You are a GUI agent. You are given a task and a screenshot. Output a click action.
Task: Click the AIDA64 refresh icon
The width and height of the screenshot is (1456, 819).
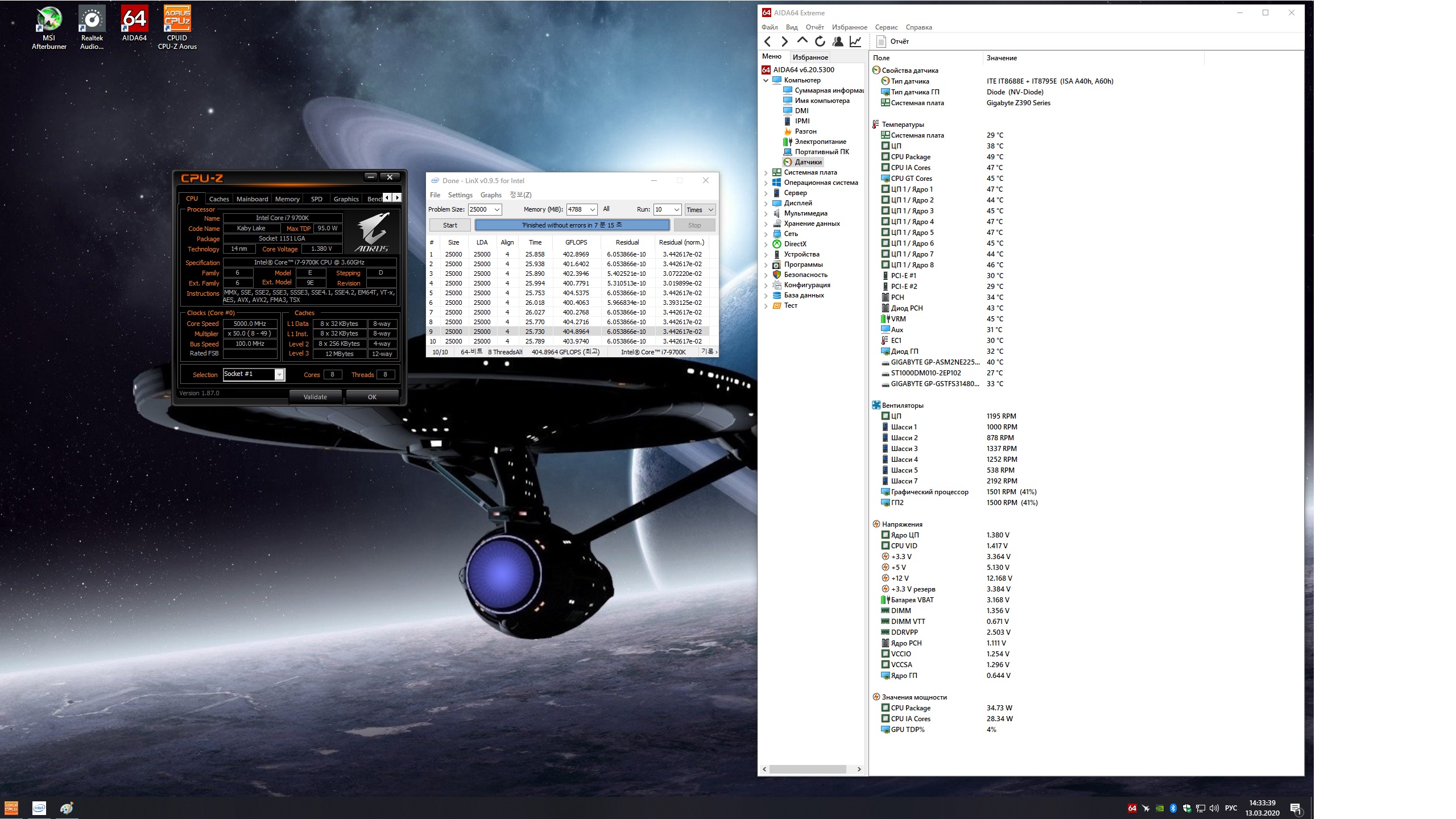(x=820, y=41)
